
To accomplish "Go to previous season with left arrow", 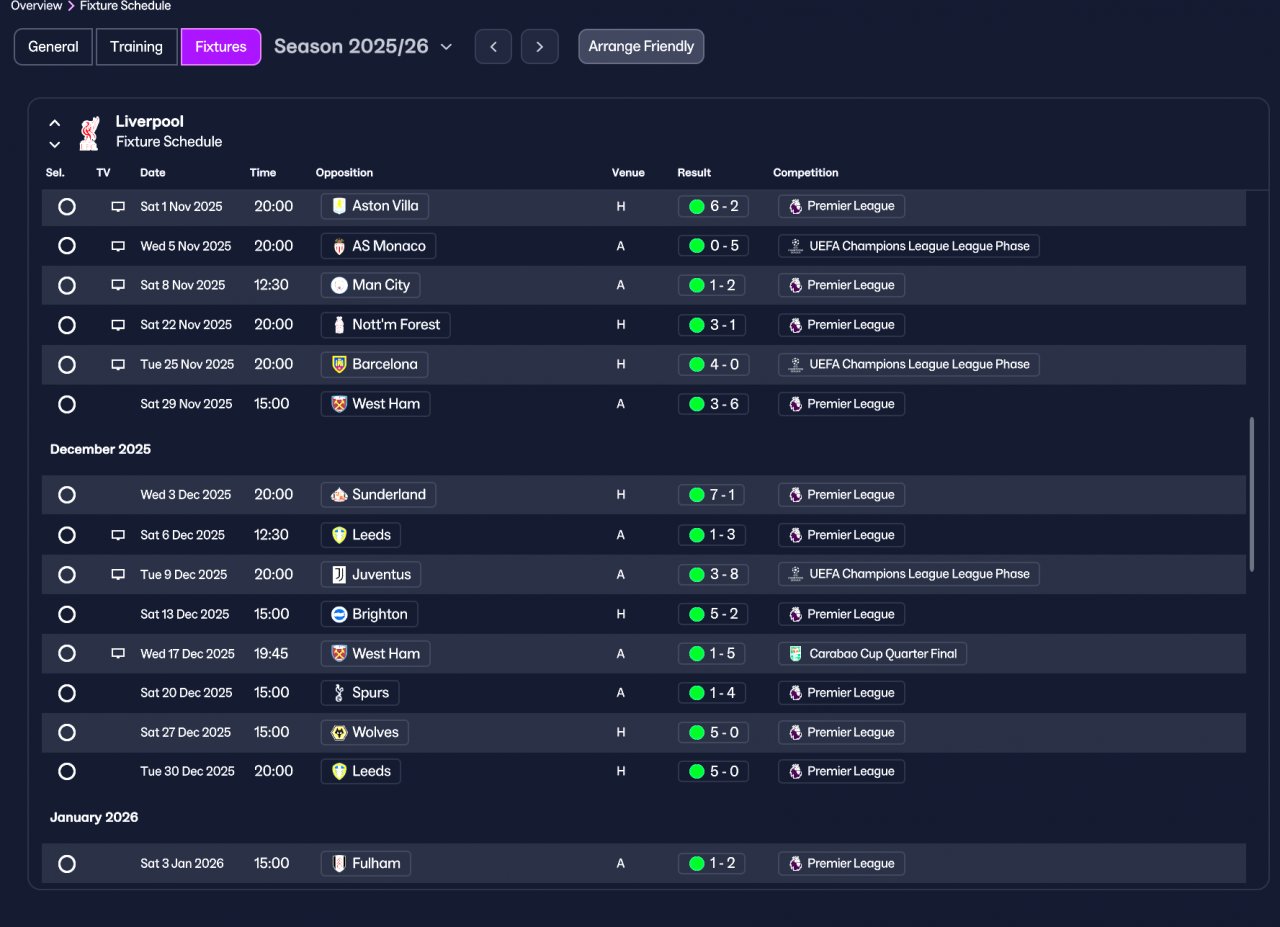I will click(493, 46).
